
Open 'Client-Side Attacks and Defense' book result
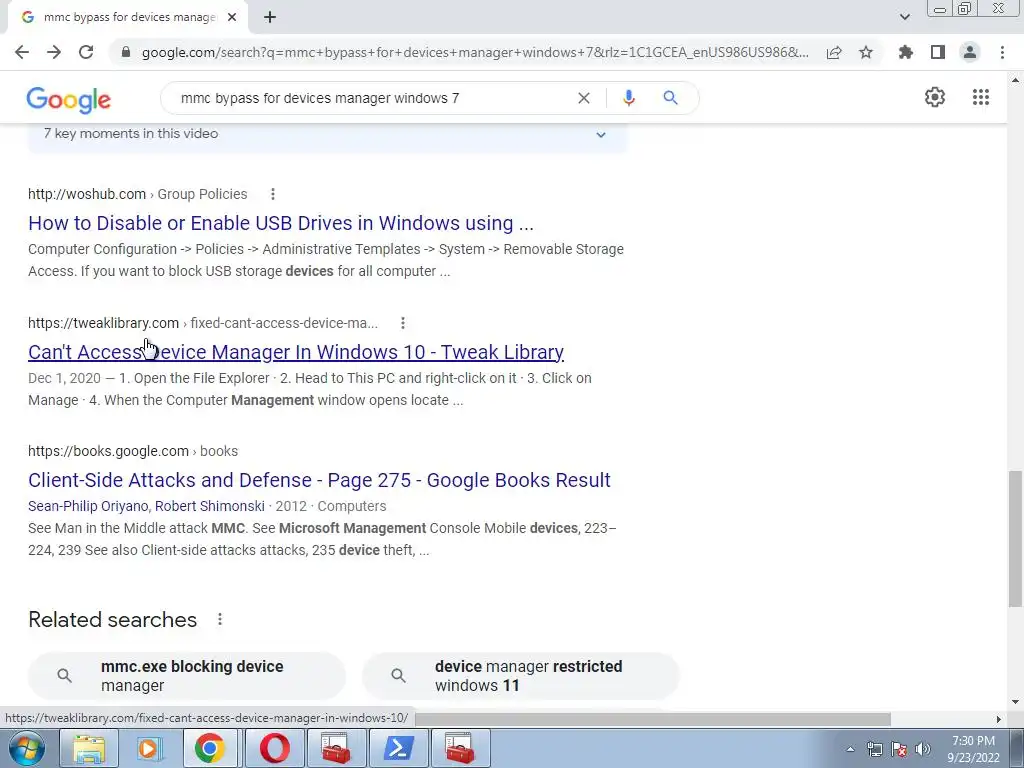click(x=319, y=480)
